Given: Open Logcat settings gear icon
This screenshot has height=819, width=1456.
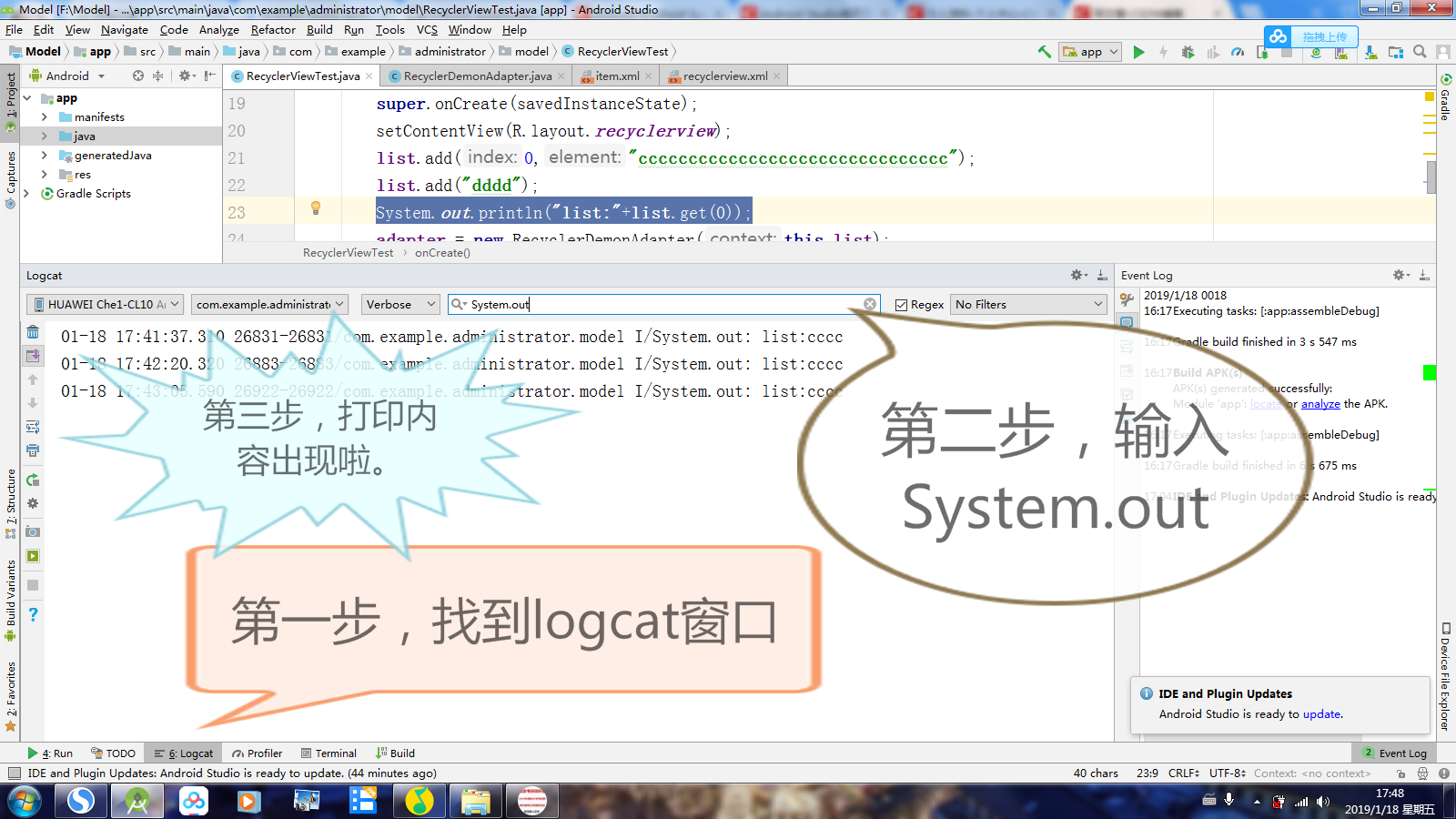Looking at the screenshot, I should [x=33, y=504].
